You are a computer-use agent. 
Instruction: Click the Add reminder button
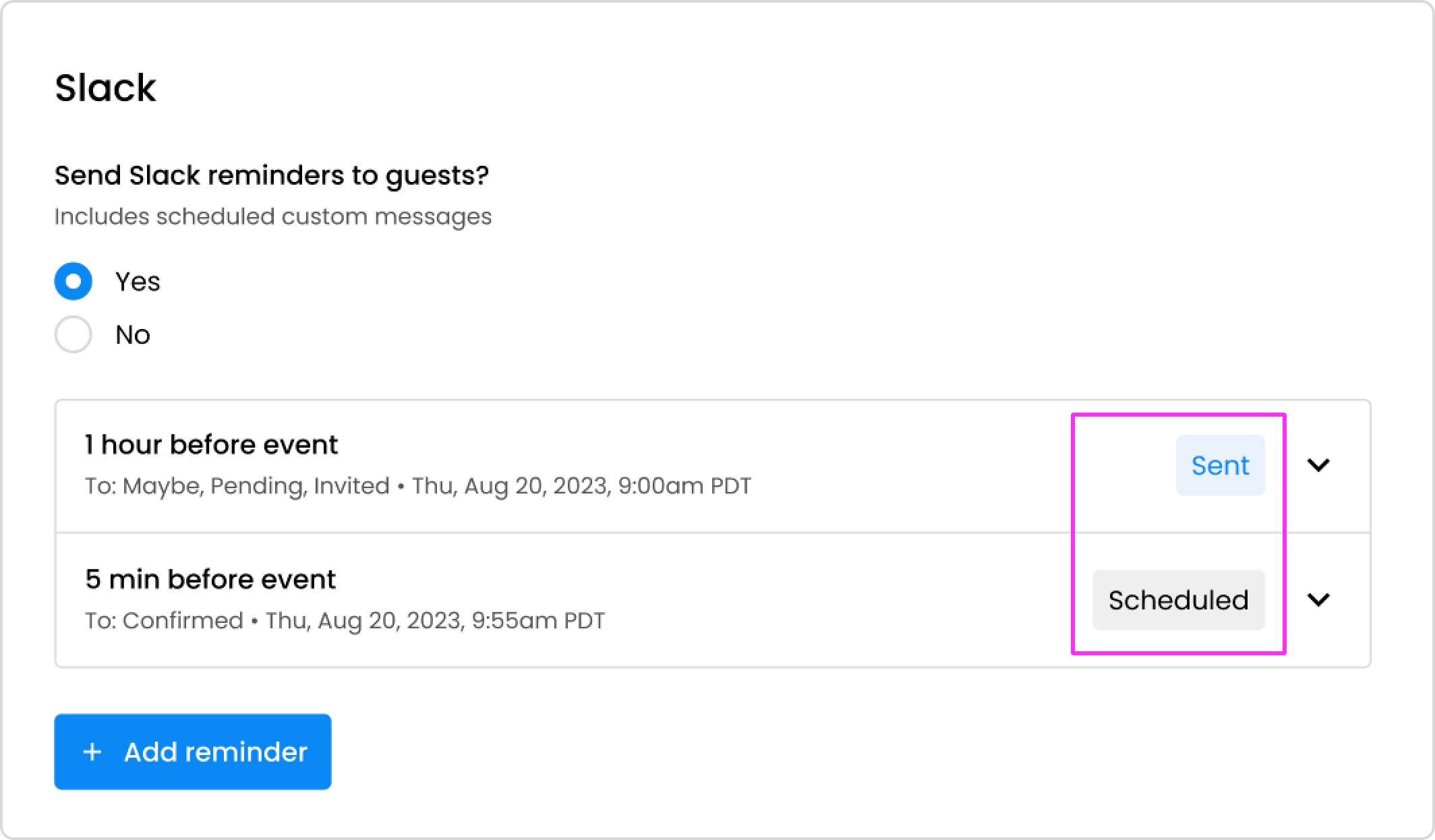coord(192,751)
